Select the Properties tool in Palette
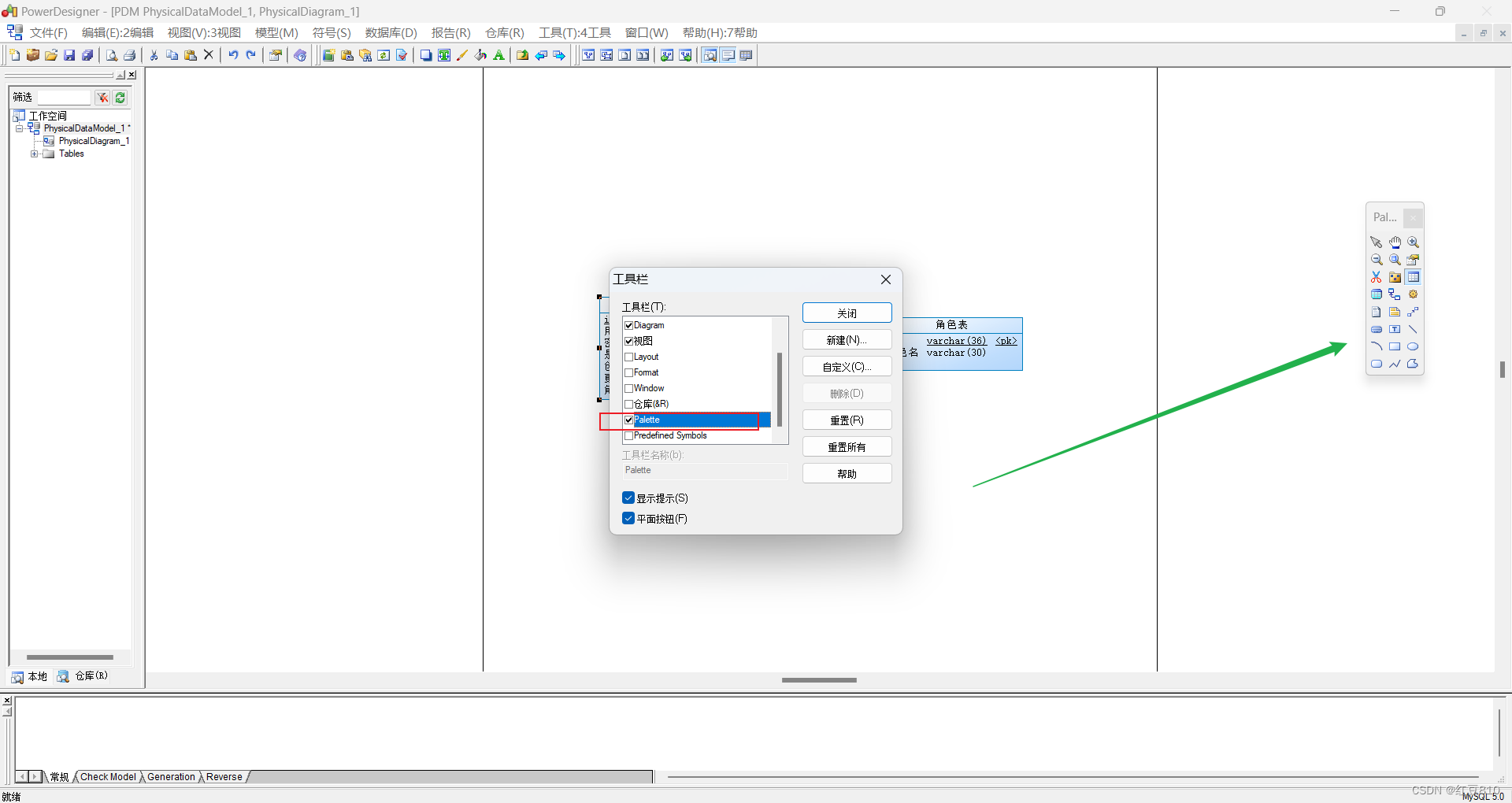The height and width of the screenshot is (803, 1512). click(x=1413, y=260)
